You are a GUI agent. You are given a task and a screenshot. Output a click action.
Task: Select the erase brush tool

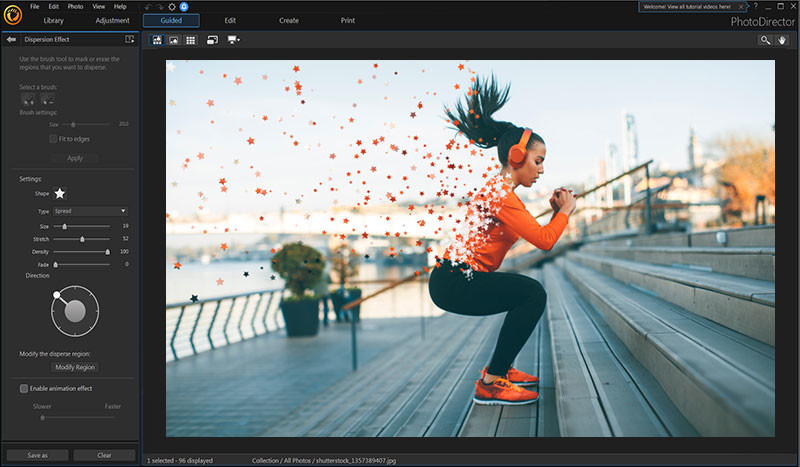47,101
